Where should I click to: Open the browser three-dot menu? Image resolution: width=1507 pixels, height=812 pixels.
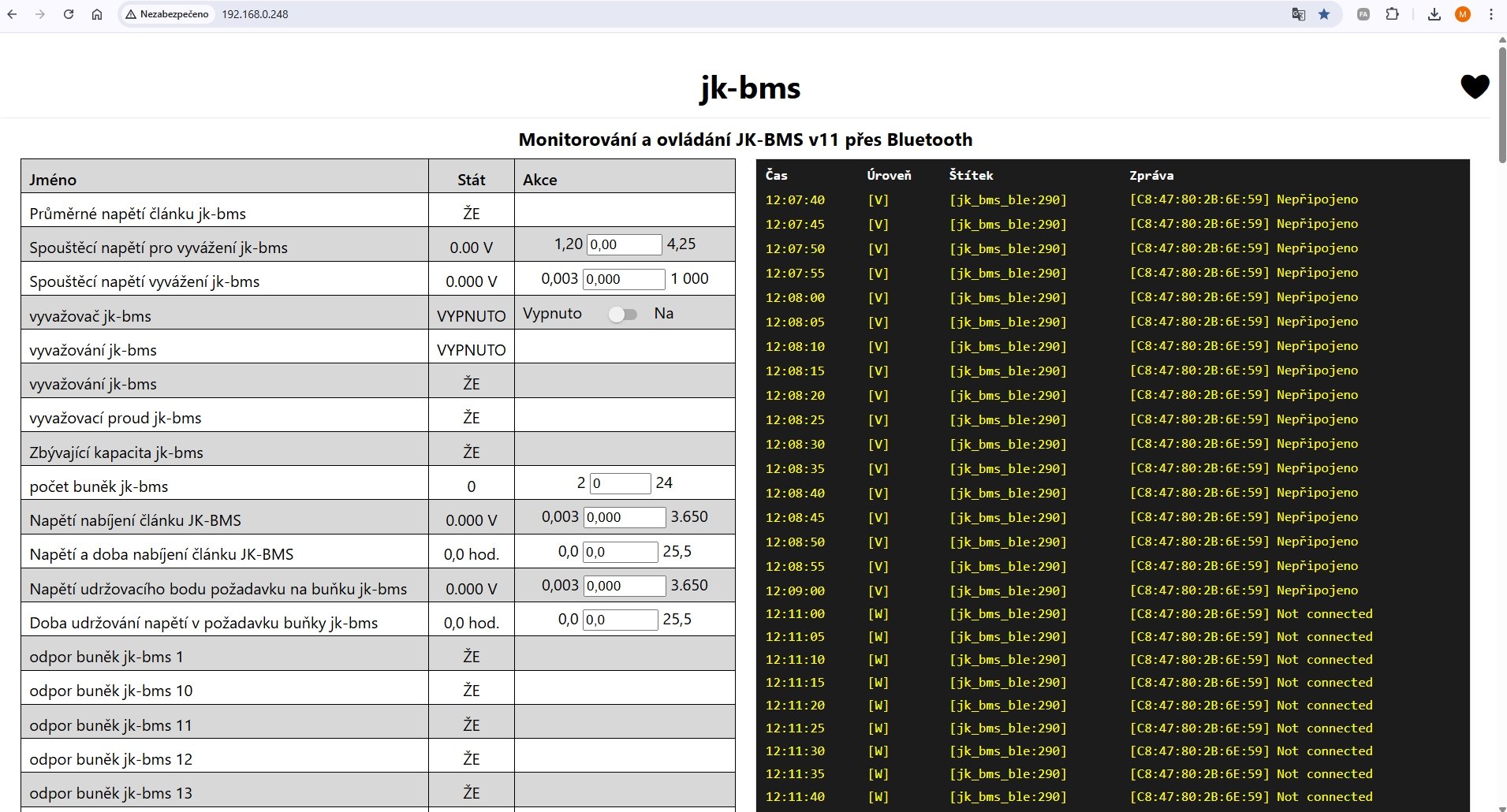(1491, 14)
